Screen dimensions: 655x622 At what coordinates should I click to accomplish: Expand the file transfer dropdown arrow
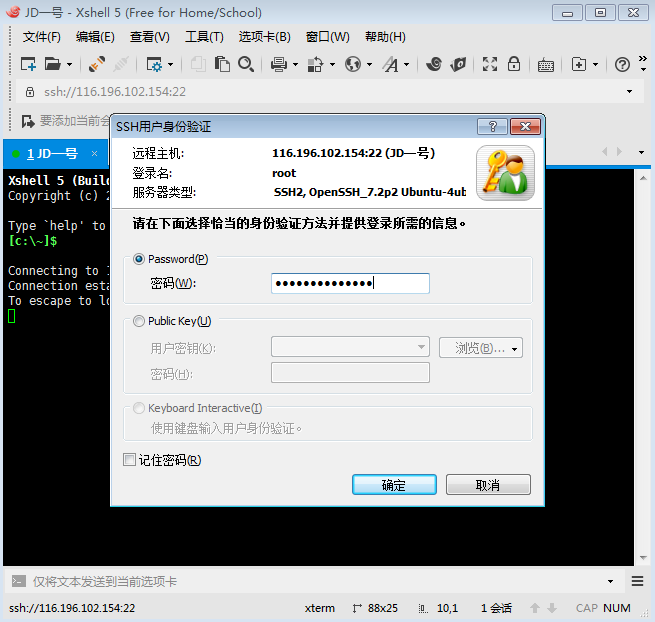(x=333, y=65)
